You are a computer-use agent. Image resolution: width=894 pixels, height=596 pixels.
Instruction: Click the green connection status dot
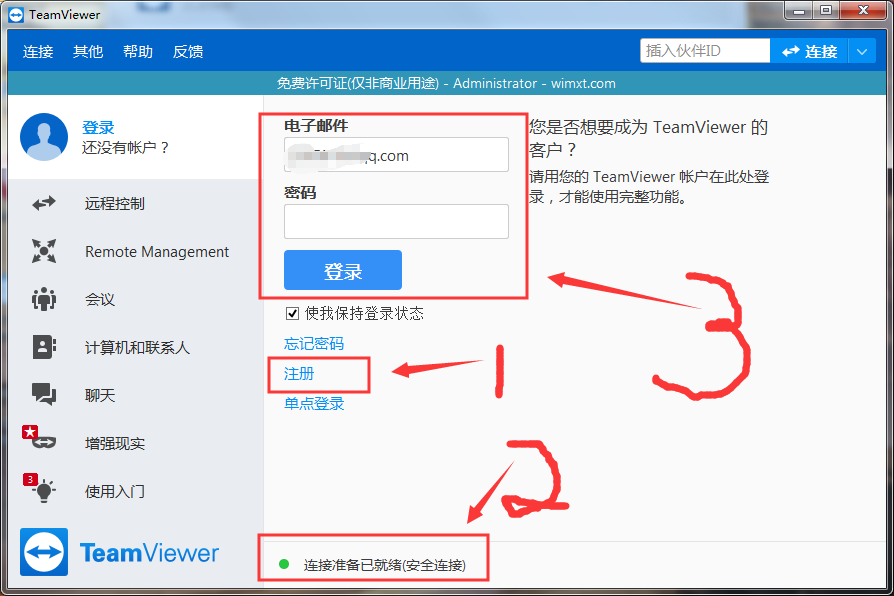284,564
